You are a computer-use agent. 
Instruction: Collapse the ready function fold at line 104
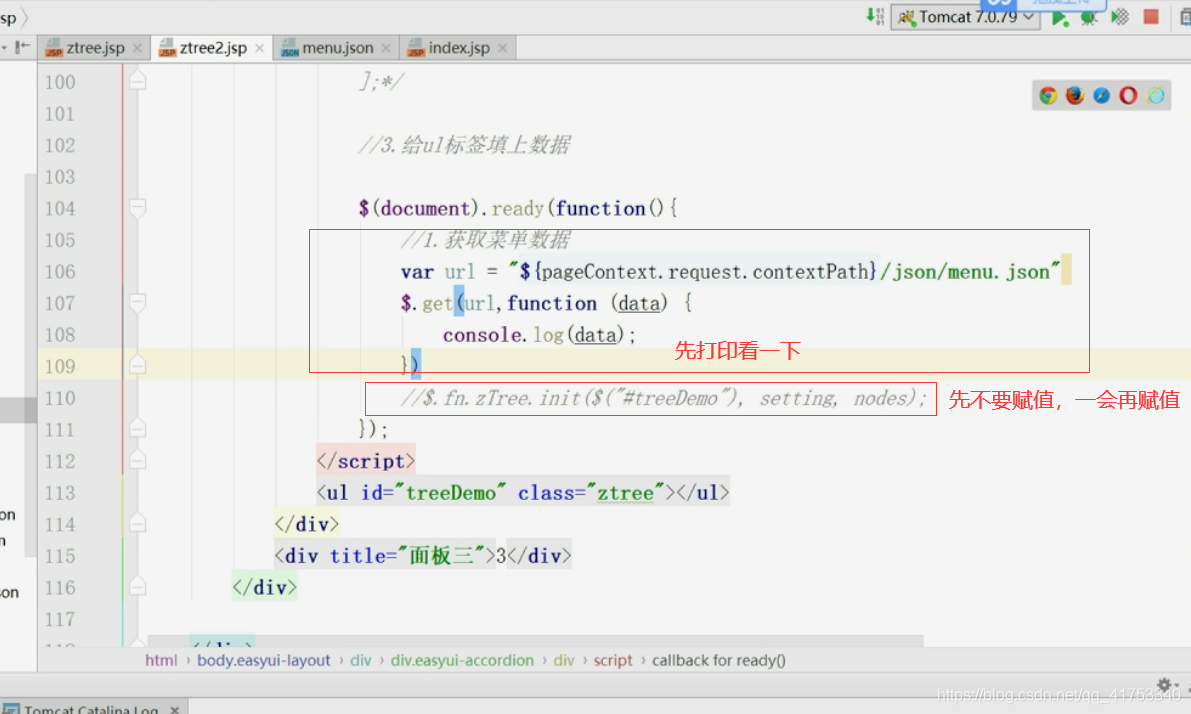tap(137, 207)
